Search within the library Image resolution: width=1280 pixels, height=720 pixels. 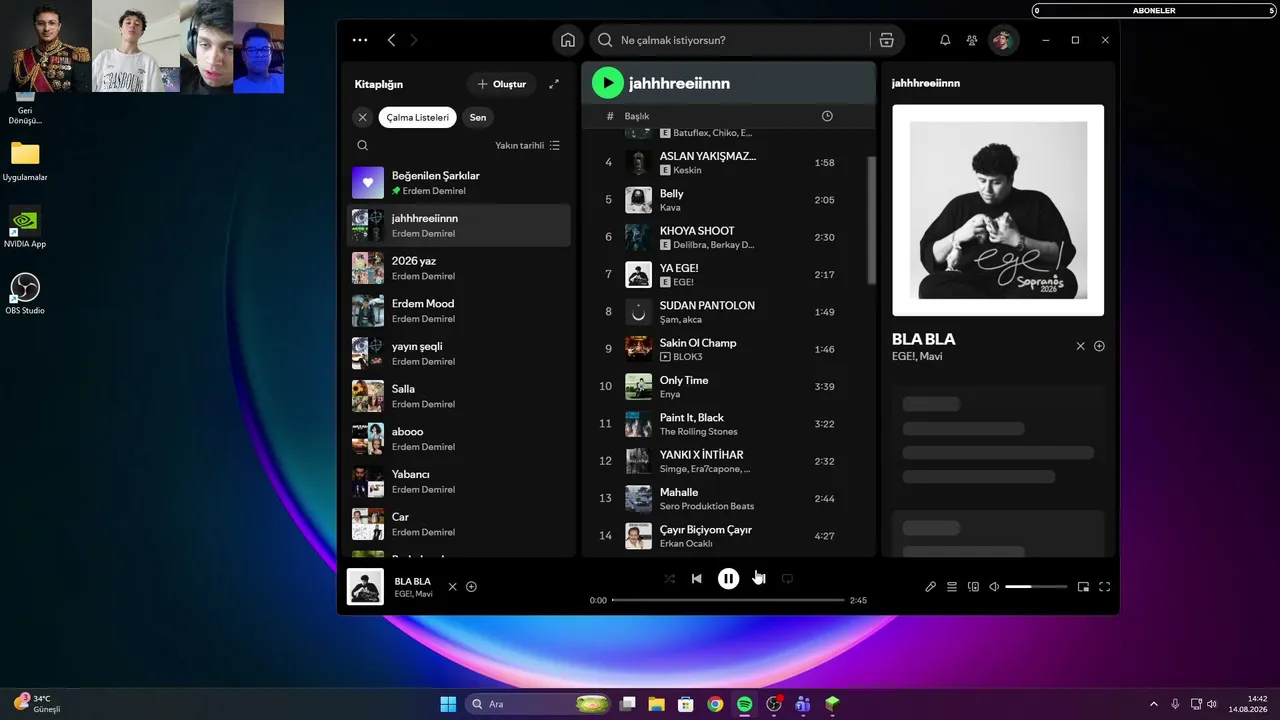pos(362,145)
